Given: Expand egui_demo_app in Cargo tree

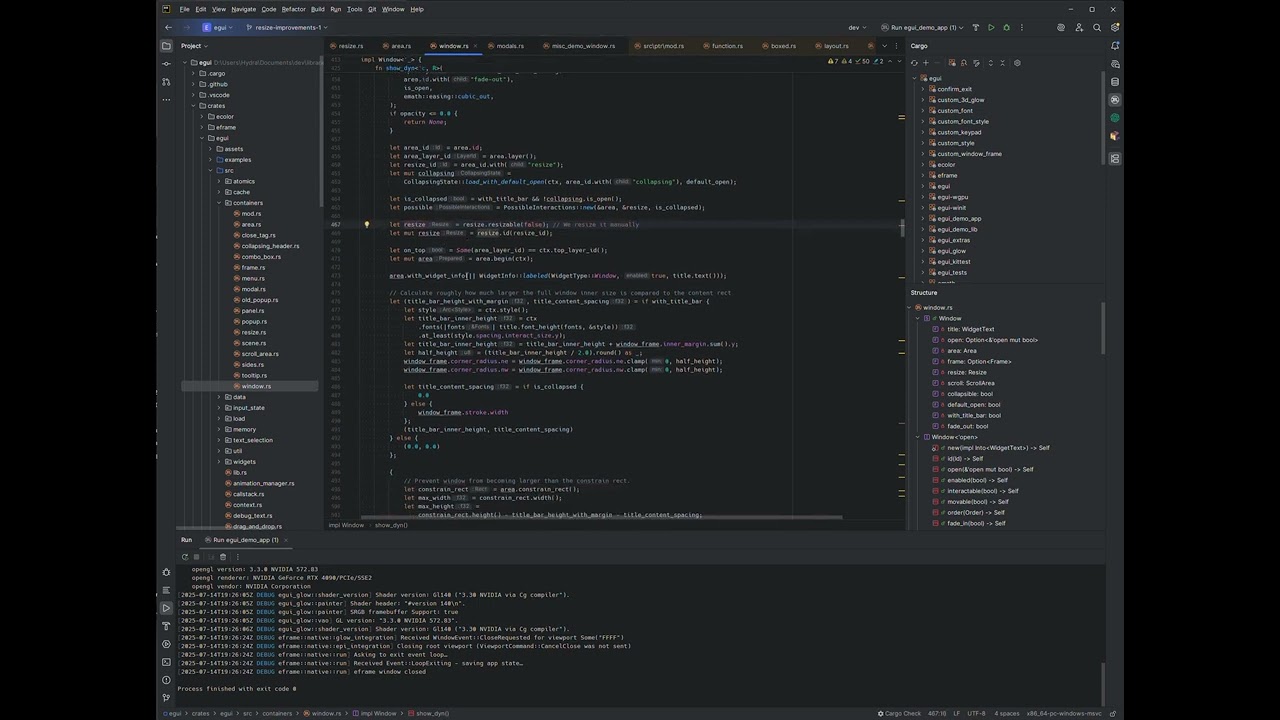Looking at the screenshot, I should click(923, 219).
